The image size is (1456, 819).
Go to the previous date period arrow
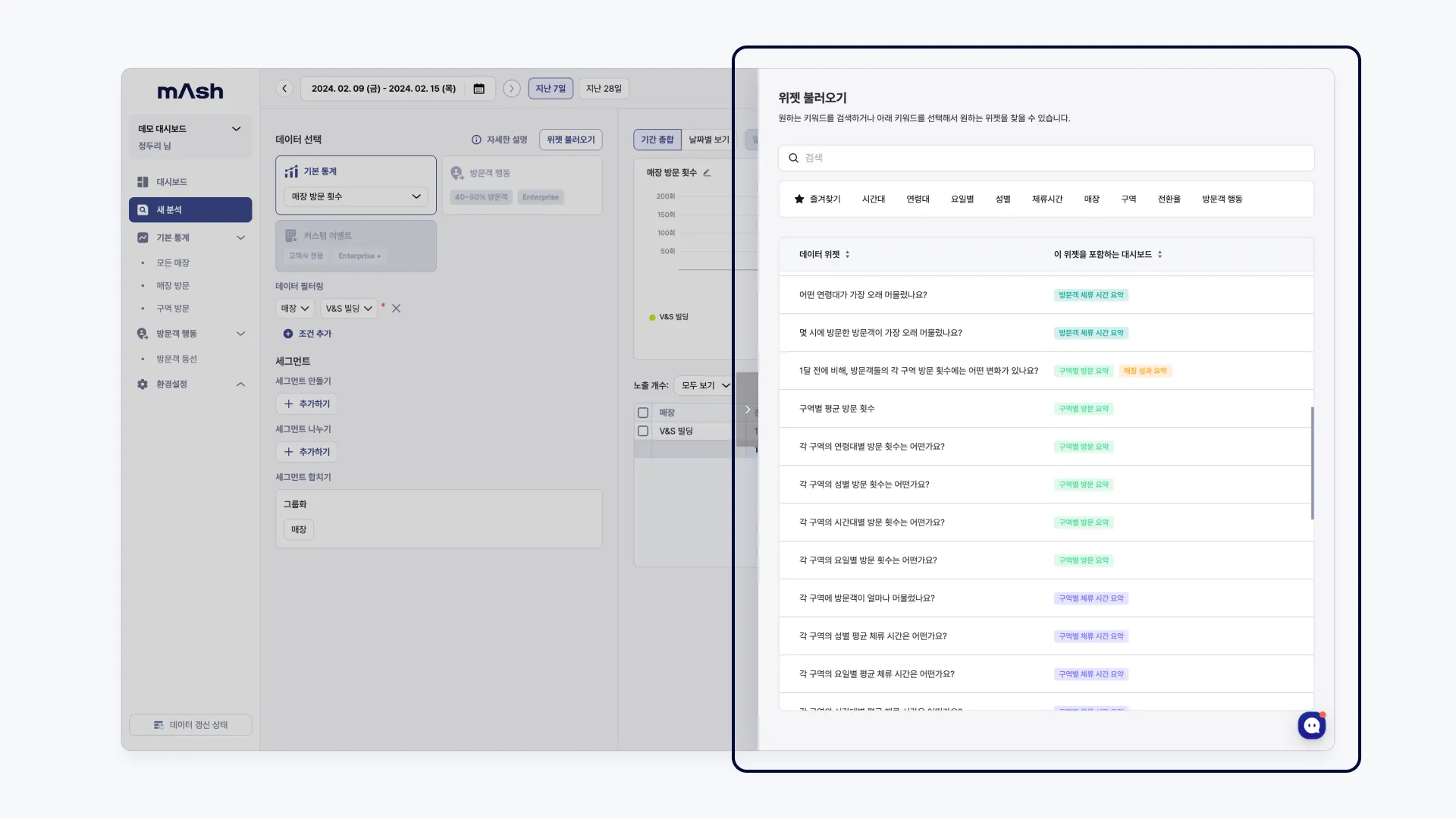[x=284, y=89]
